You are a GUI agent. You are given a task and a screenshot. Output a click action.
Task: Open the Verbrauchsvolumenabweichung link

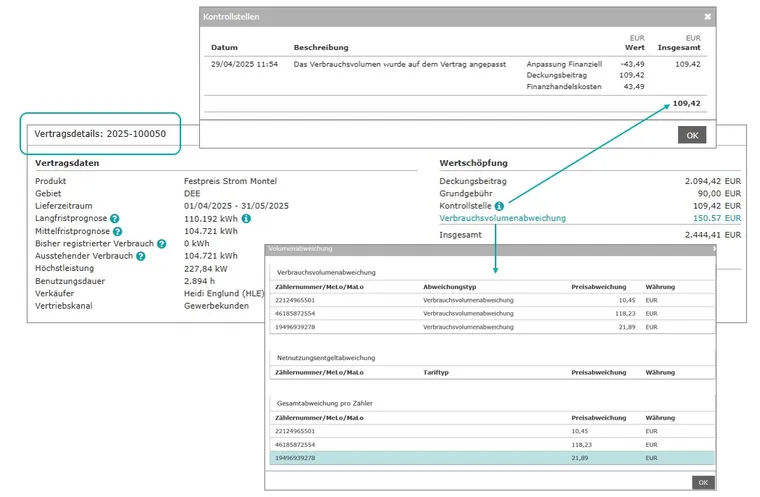tap(502, 218)
